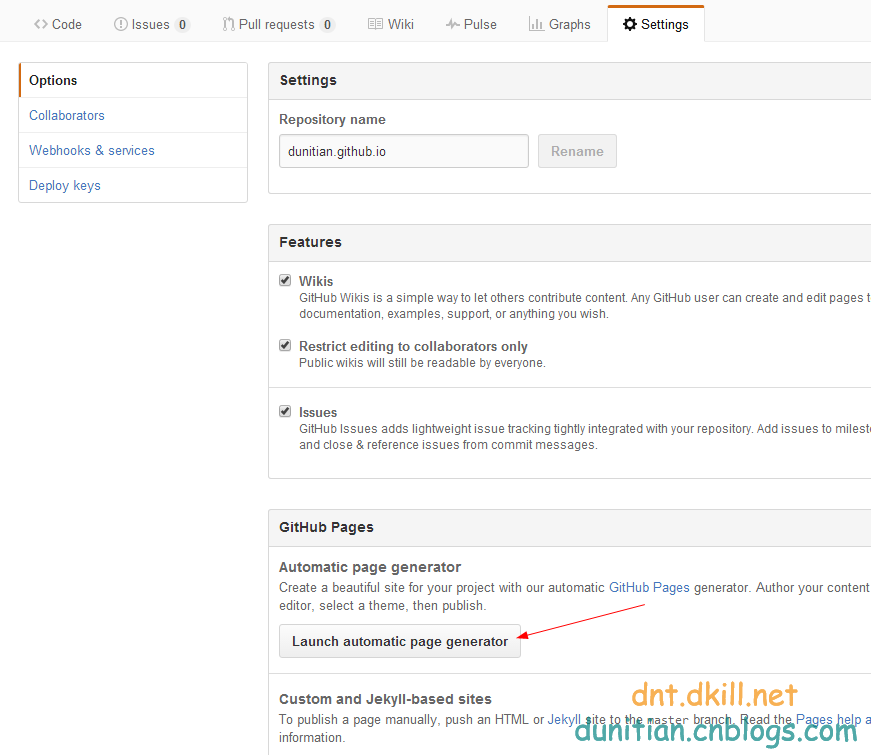Switch to the Pulse tab
871x755 pixels.
tap(471, 24)
